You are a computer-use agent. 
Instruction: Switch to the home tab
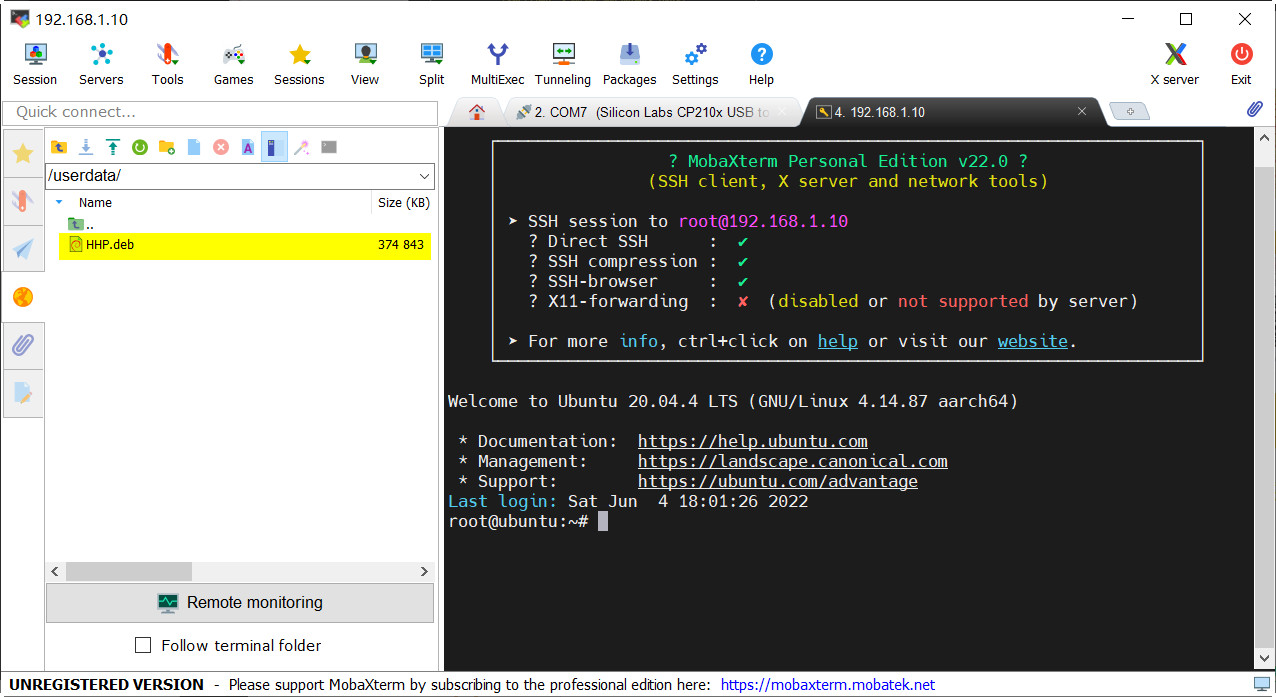point(477,112)
